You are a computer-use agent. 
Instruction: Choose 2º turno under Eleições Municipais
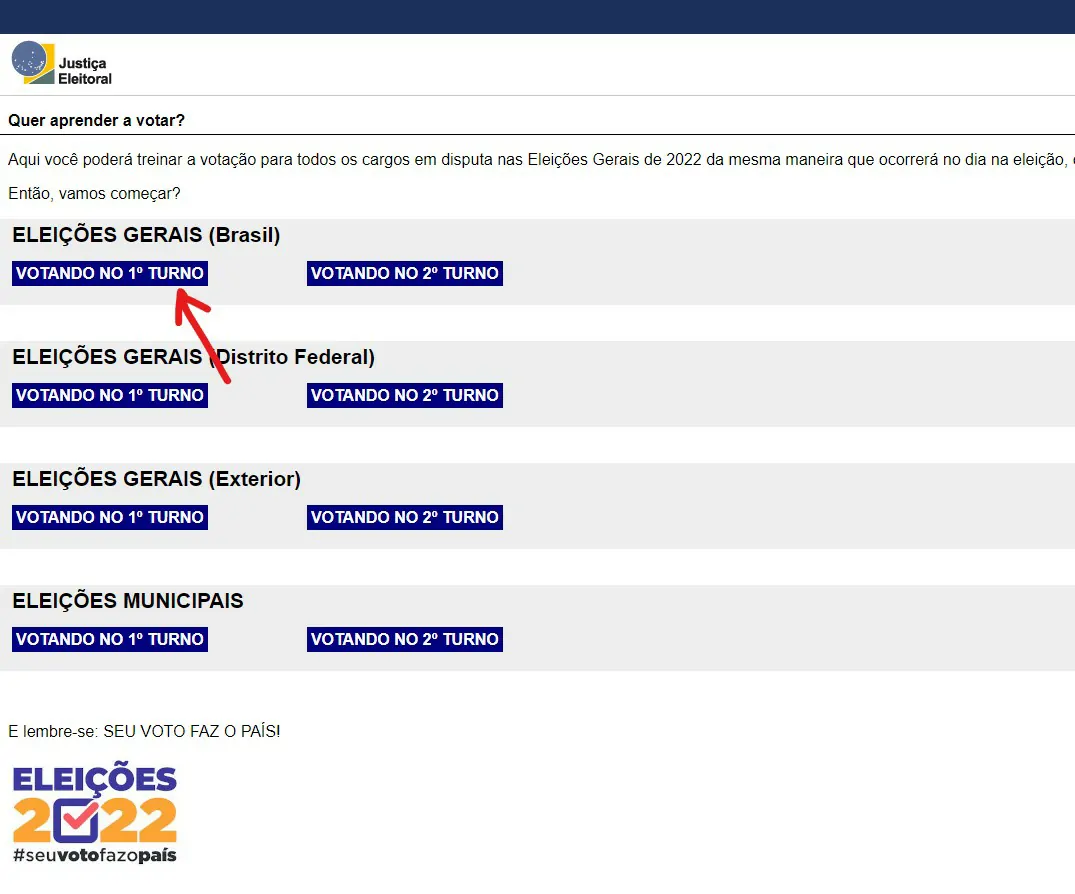[404, 640]
